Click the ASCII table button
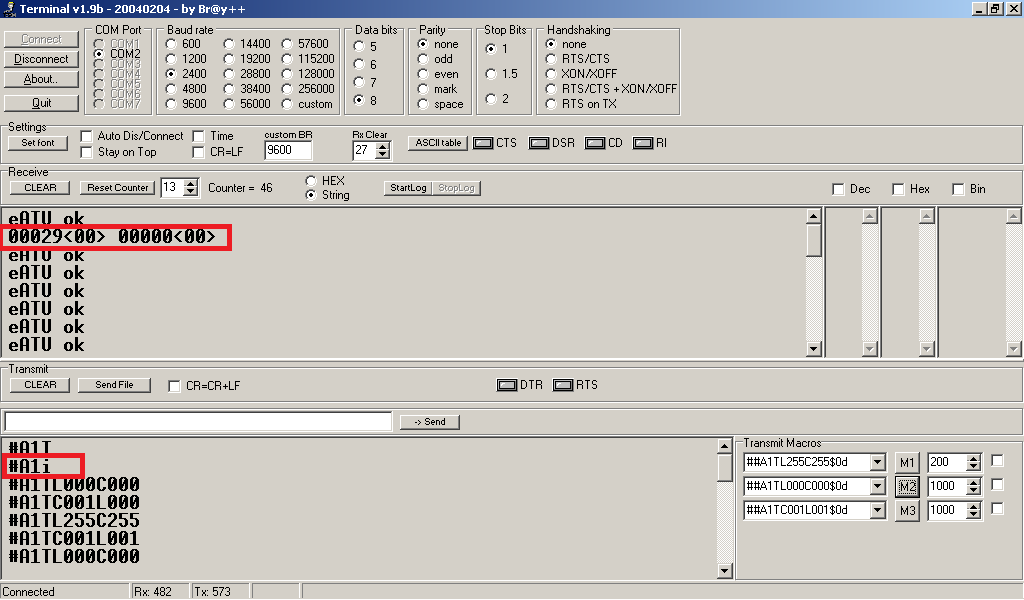This screenshot has height=600, width=1024. click(438, 143)
